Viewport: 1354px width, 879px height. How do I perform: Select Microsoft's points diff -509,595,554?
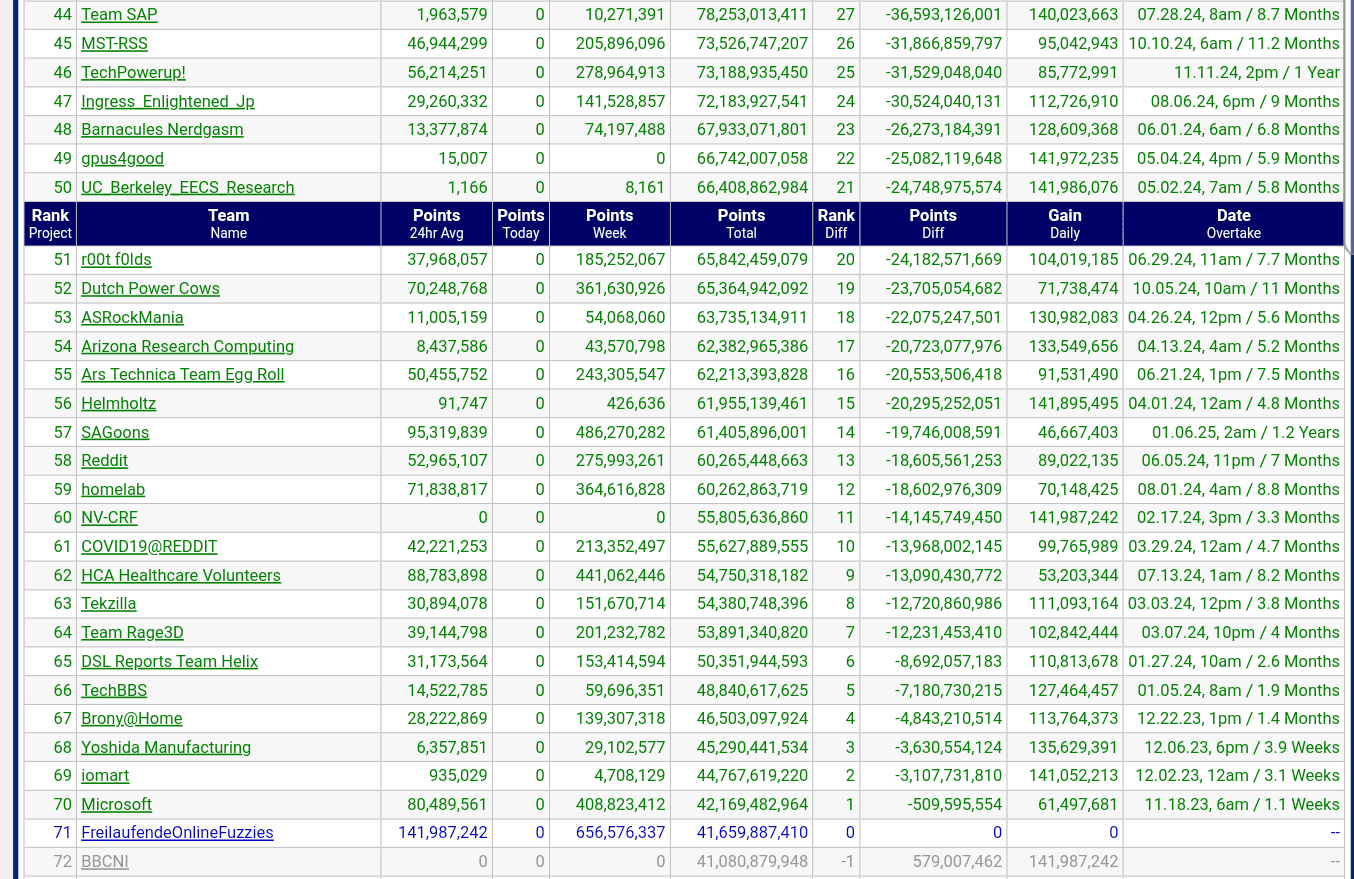coord(954,805)
